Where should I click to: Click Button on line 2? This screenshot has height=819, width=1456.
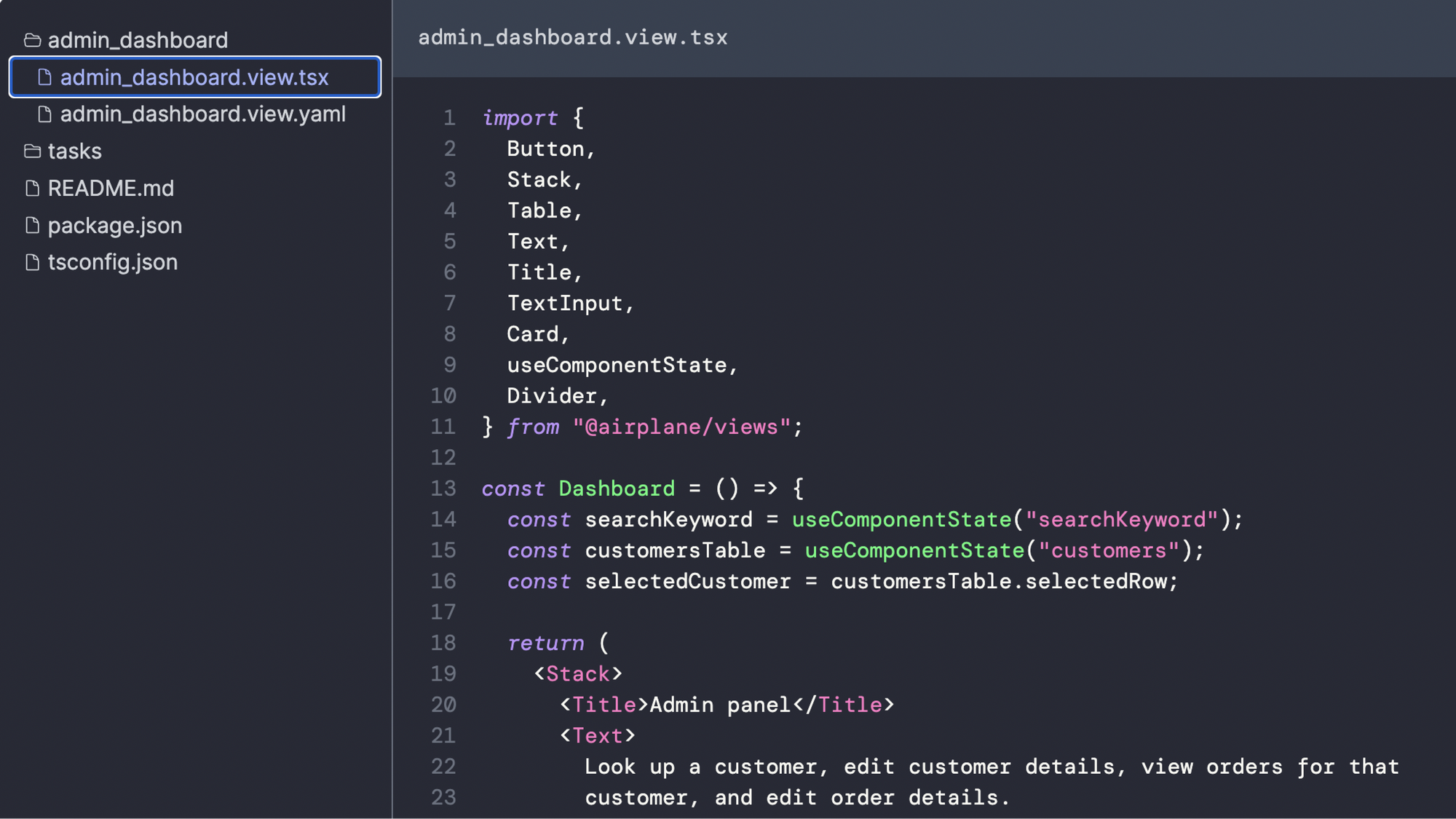coord(546,149)
